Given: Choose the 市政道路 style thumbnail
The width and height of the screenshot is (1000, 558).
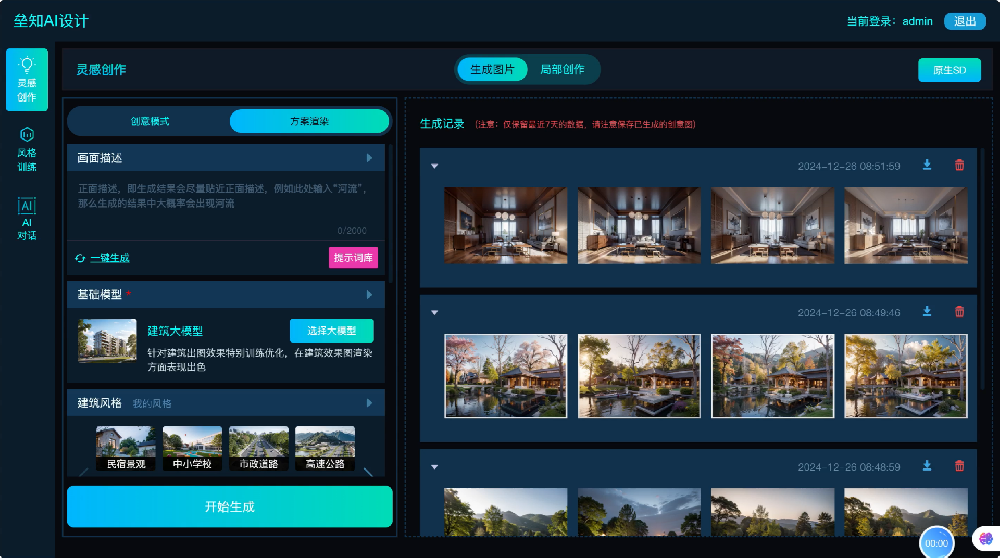Looking at the screenshot, I should point(258,448).
